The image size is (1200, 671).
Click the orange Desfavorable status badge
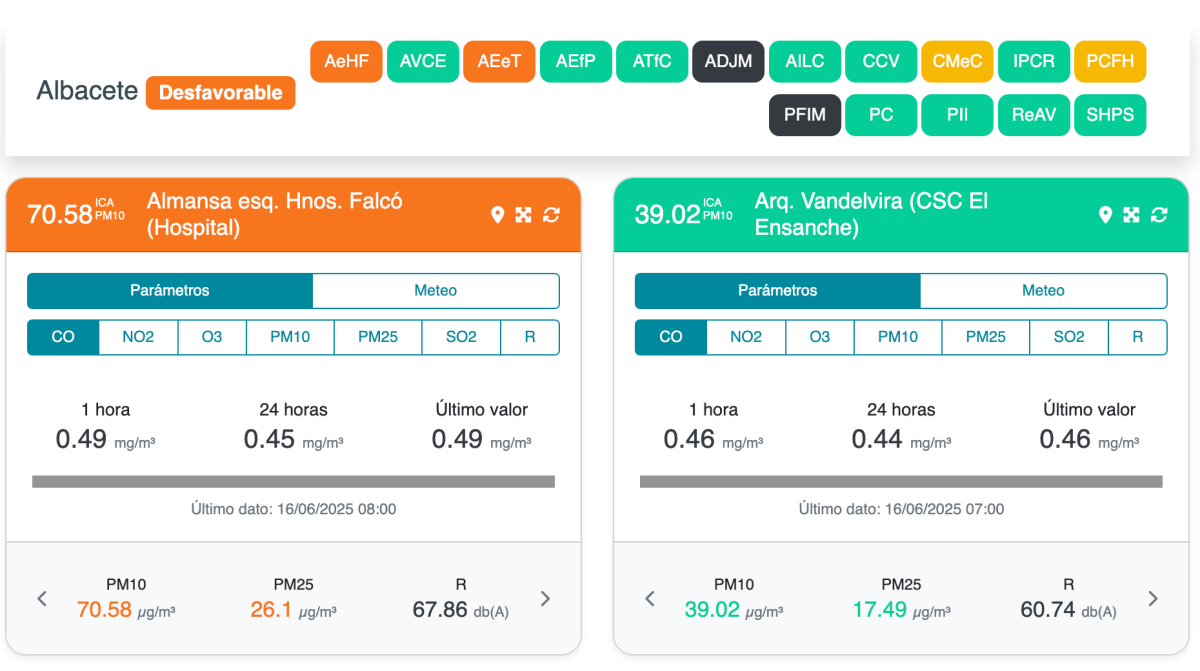[x=221, y=93]
